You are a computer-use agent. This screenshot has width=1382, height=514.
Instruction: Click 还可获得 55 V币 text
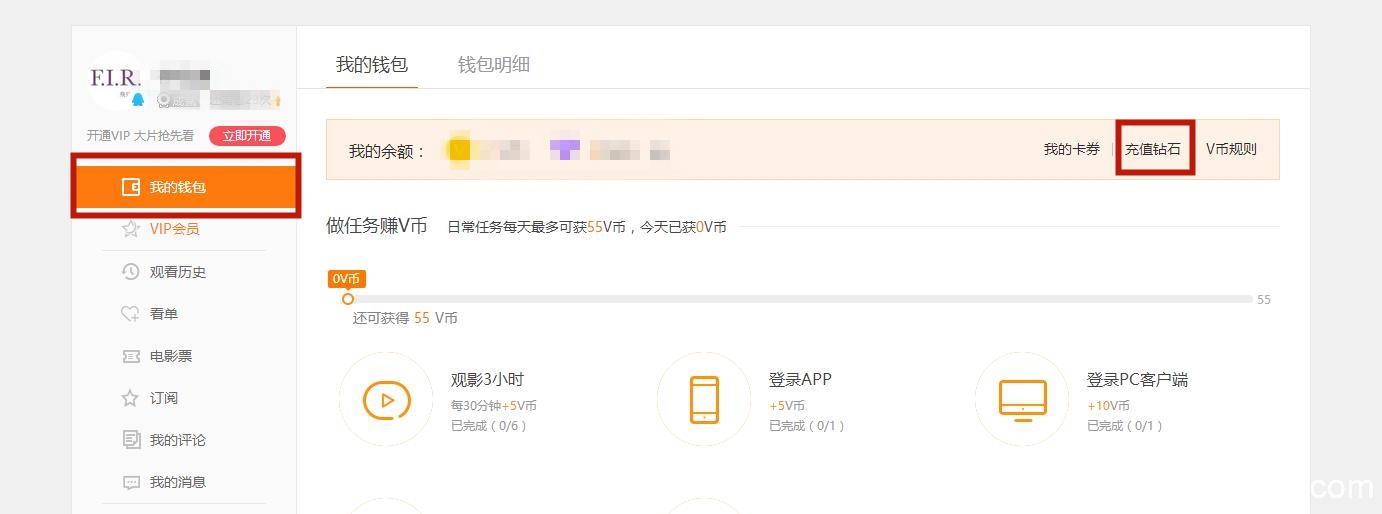405,318
